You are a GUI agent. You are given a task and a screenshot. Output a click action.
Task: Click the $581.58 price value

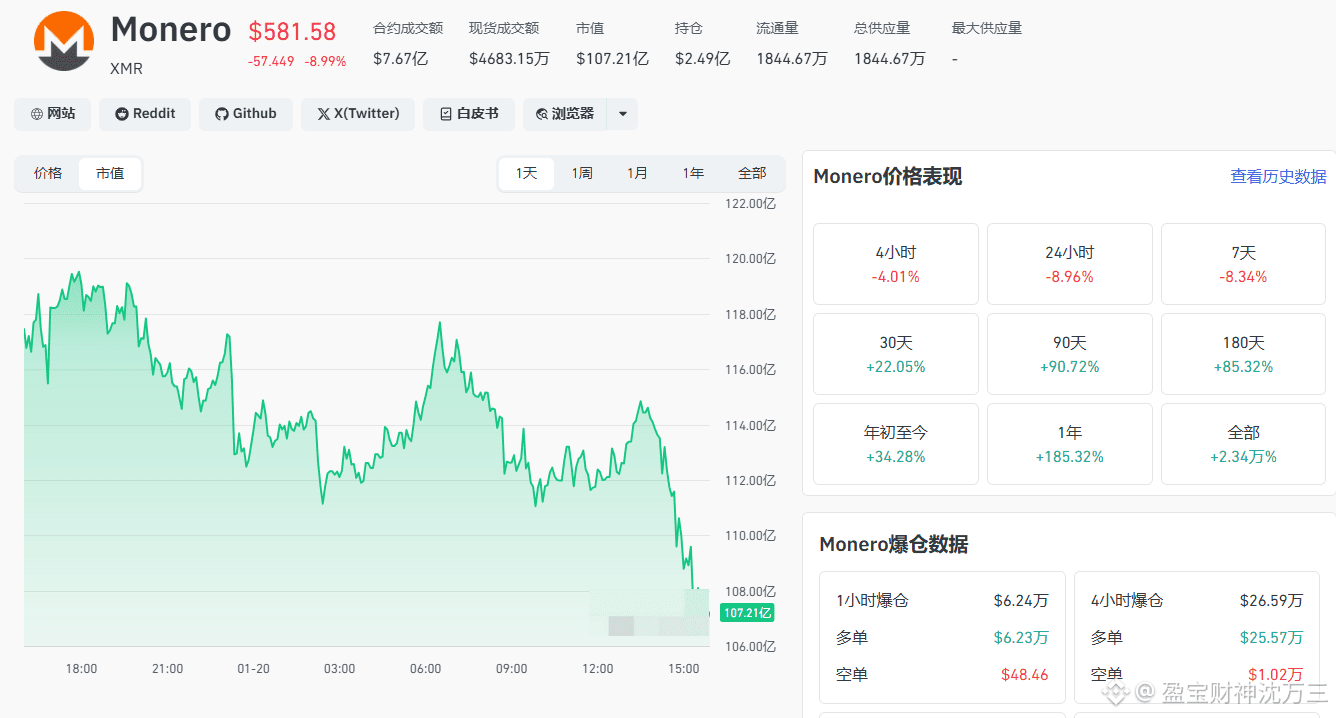292,32
